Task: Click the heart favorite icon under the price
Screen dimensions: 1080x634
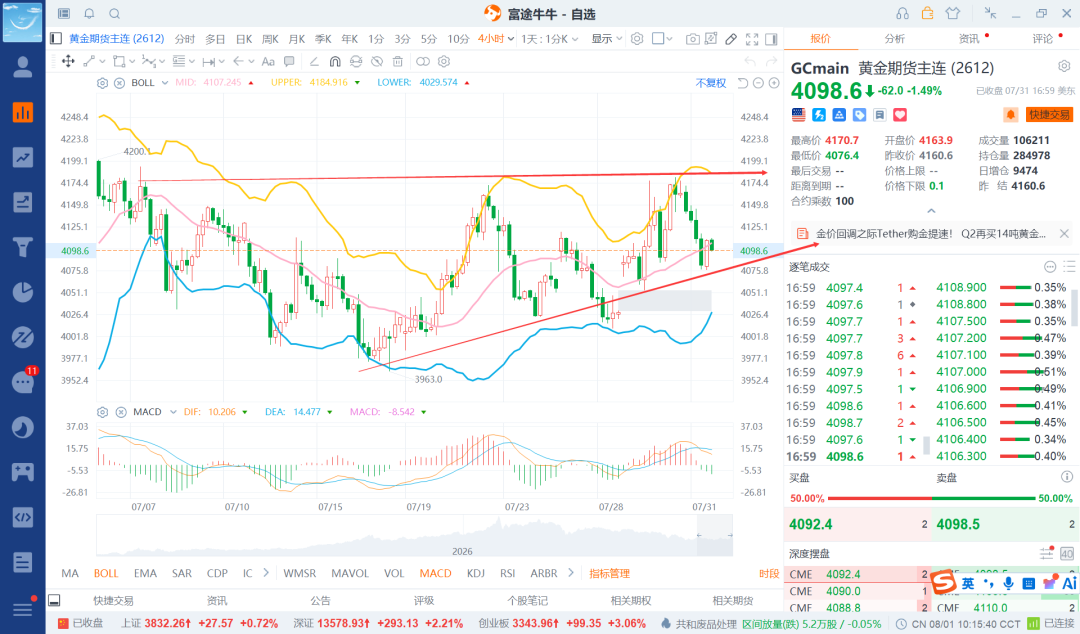Action: [900, 114]
